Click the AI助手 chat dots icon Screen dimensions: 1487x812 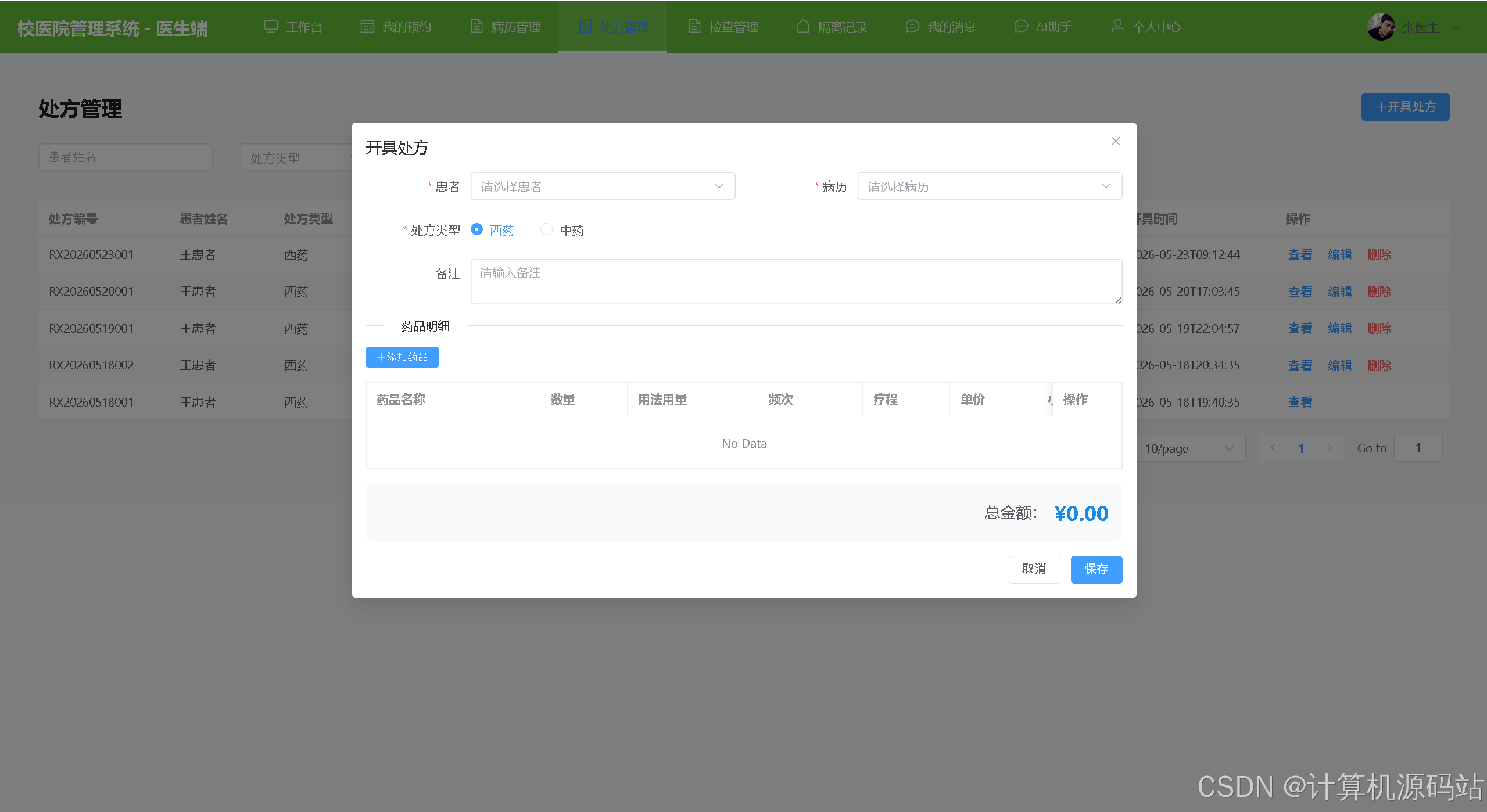pos(1021,26)
